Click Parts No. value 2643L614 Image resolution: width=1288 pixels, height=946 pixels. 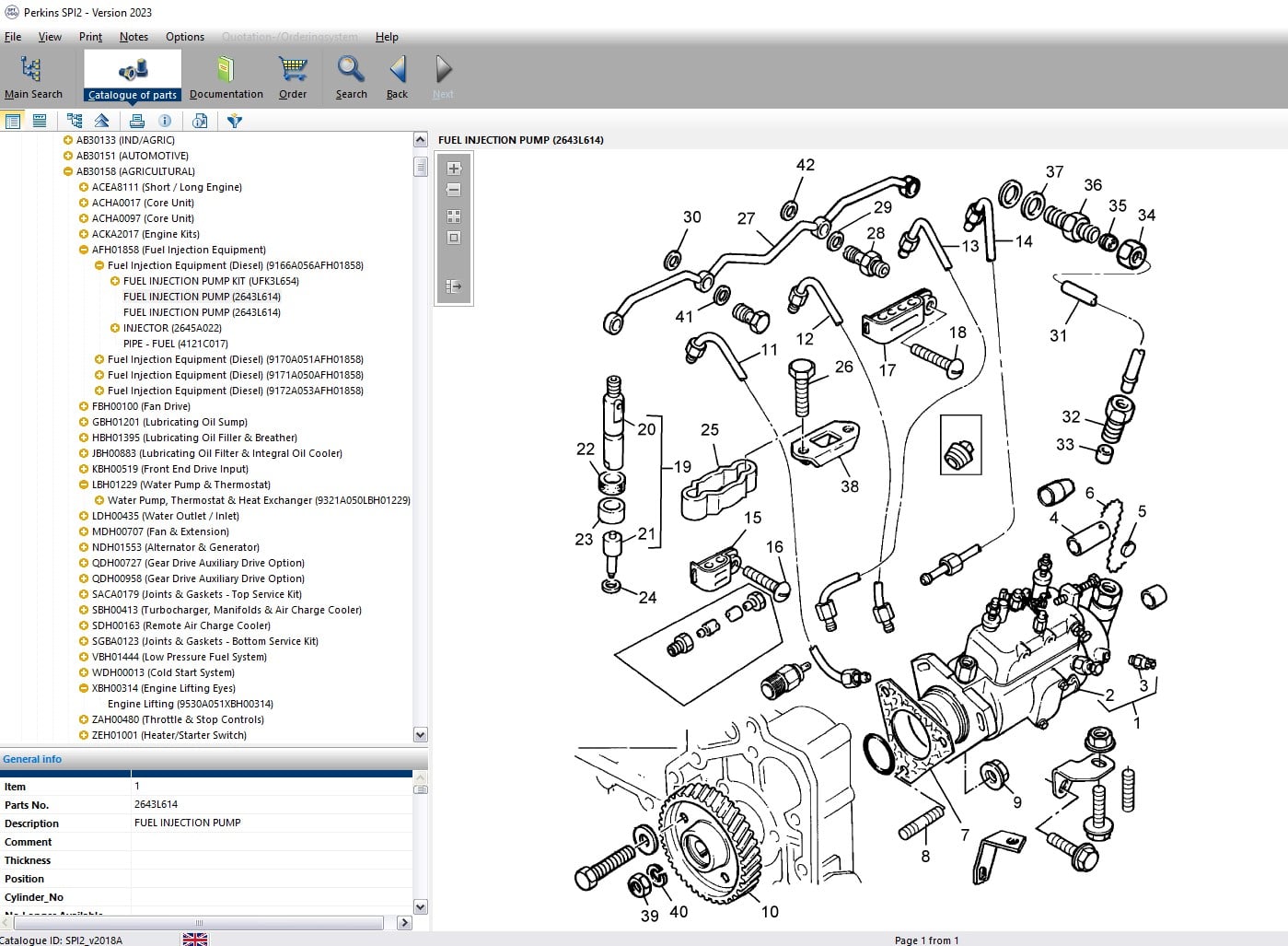[x=157, y=804]
